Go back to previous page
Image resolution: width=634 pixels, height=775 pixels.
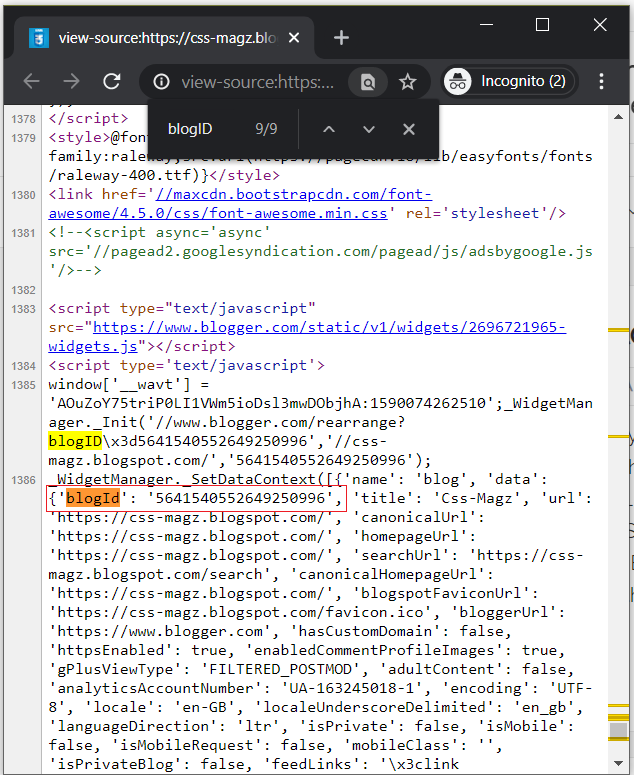(32, 81)
